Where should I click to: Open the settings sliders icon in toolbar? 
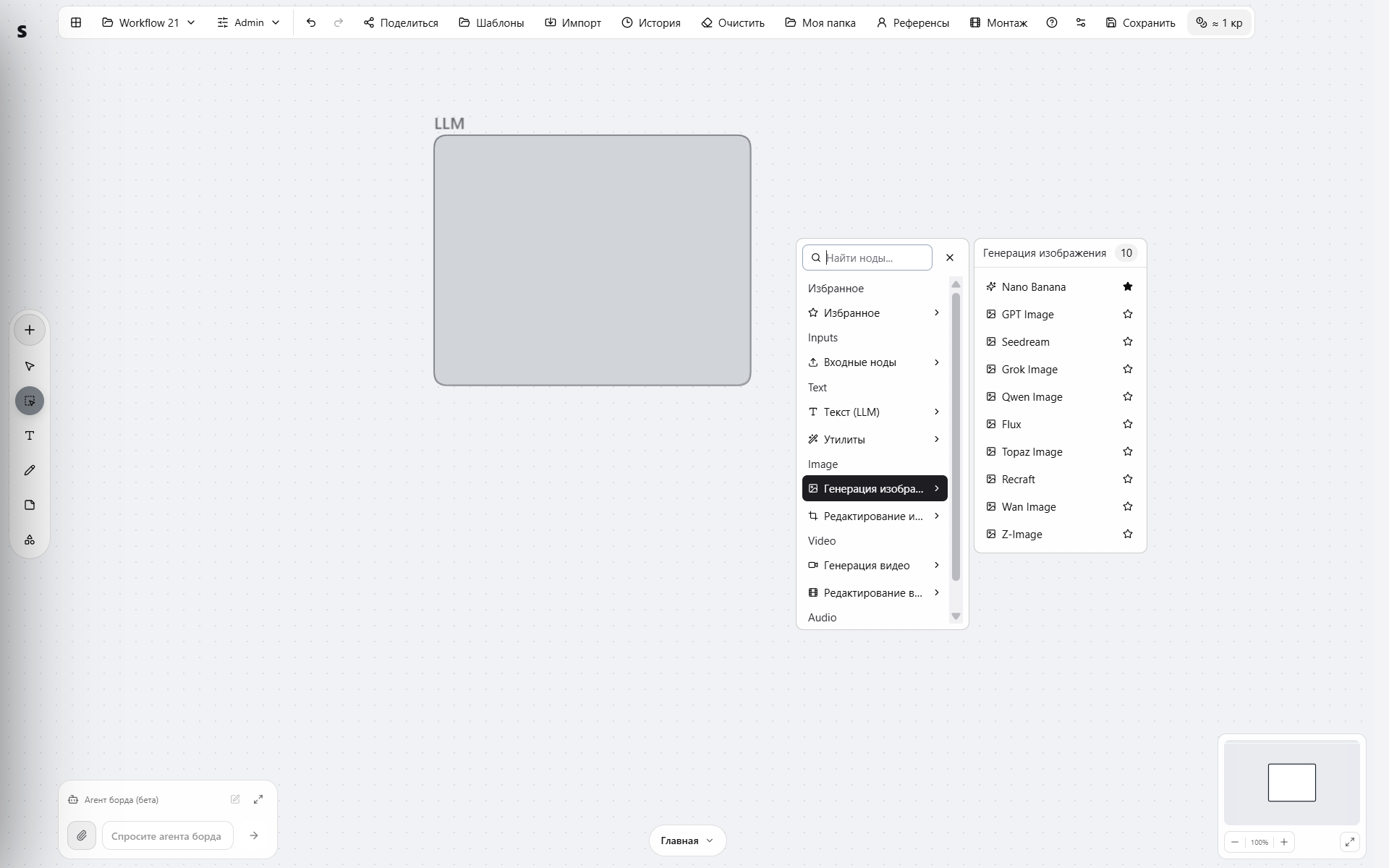[x=1081, y=22]
